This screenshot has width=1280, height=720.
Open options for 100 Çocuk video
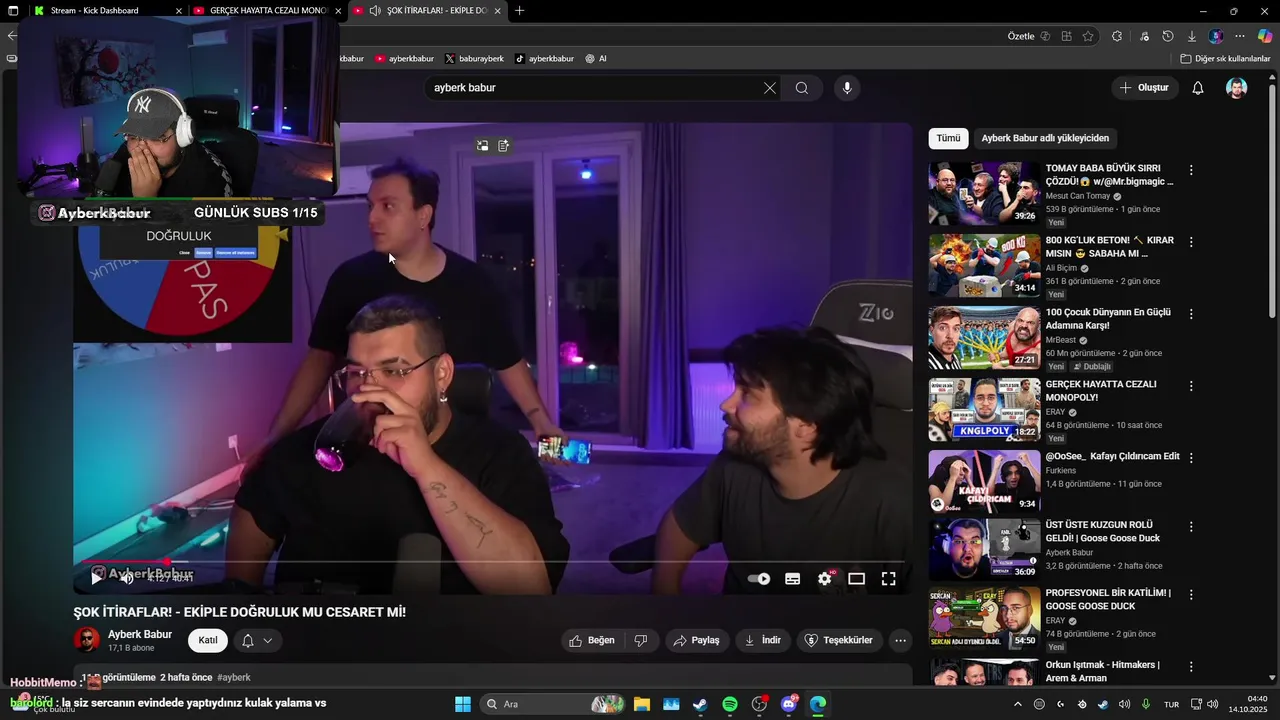1191,314
